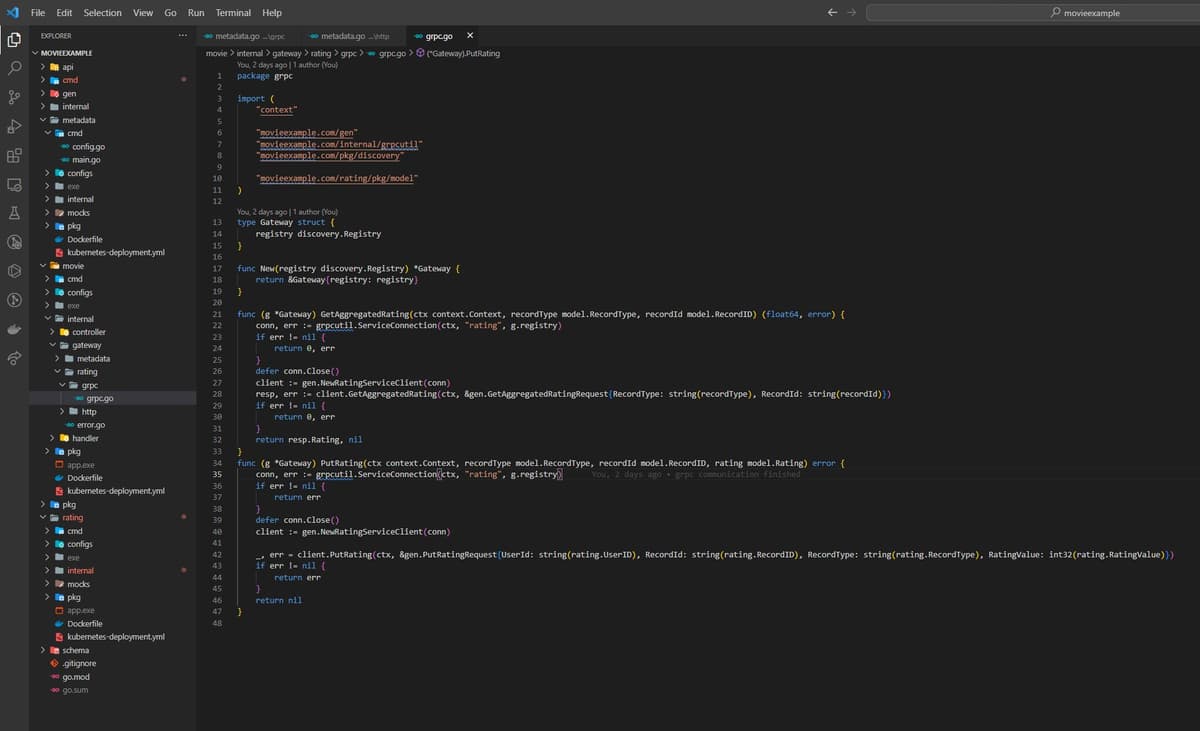The height and width of the screenshot is (731, 1200).
Task: Click 'movie' in the breadcrumb path
Action: (217, 53)
